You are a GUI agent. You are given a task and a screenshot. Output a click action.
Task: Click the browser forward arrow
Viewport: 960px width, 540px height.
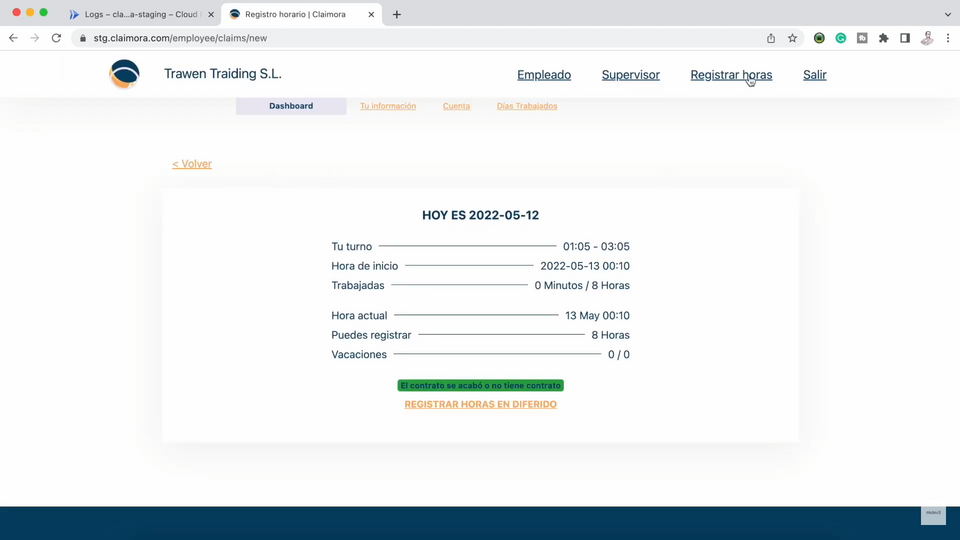[35, 38]
